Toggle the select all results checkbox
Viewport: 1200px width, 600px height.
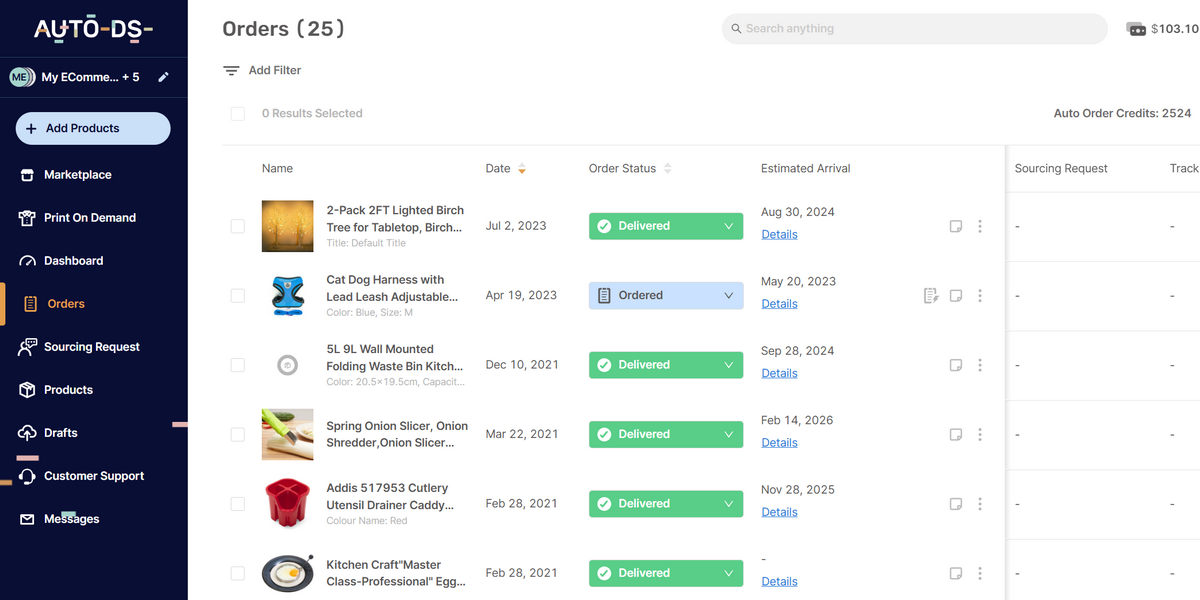pyautogui.click(x=238, y=114)
